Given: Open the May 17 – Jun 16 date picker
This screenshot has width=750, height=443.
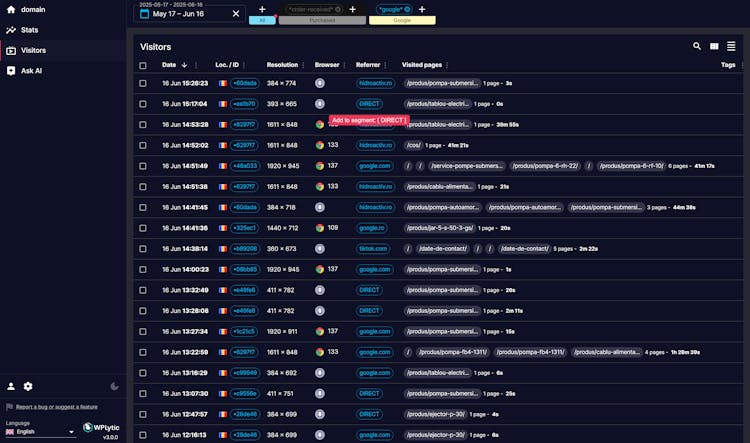Looking at the screenshot, I should (189, 14).
